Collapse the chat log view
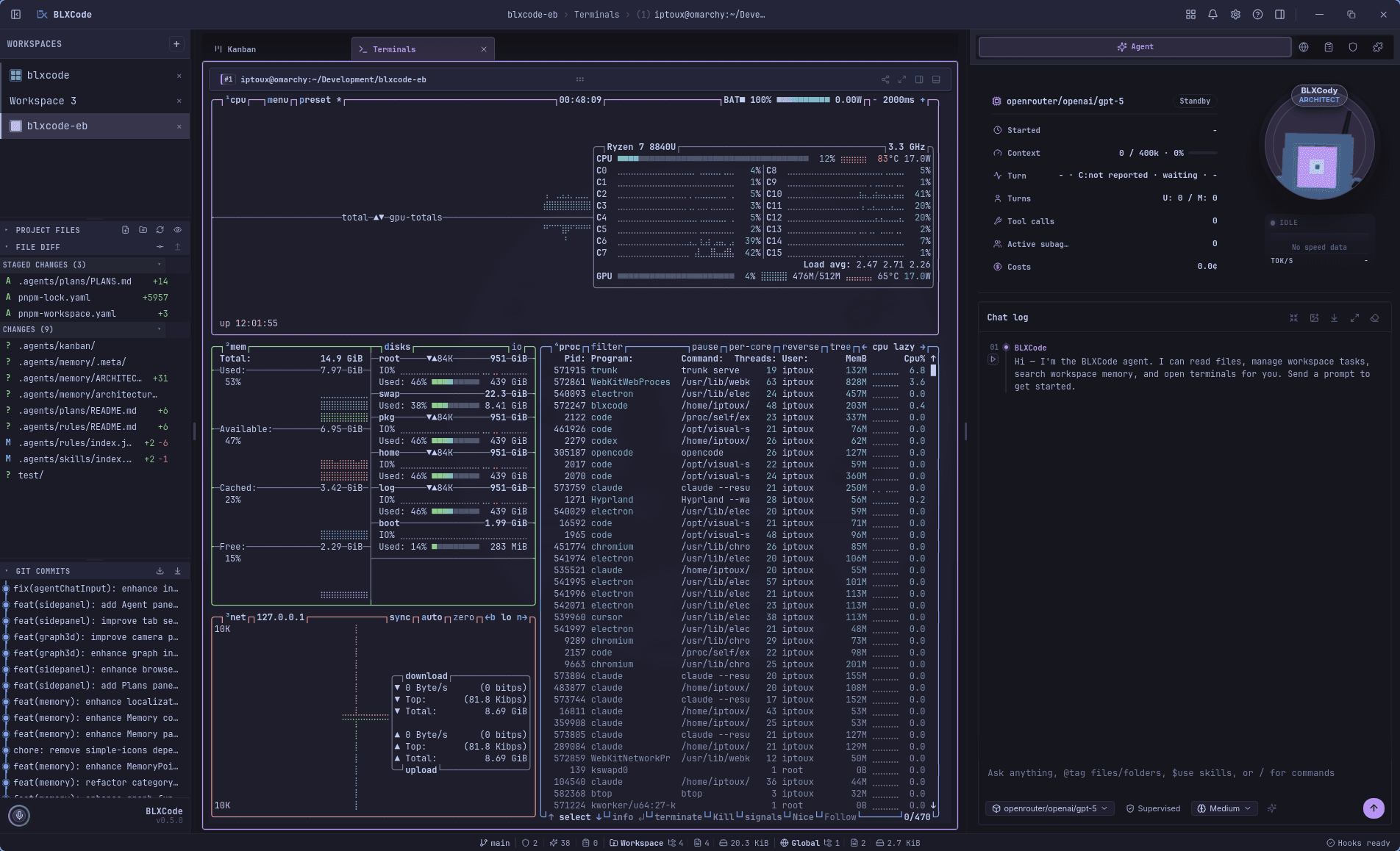1400x851 pixels. click(1293, 318)
